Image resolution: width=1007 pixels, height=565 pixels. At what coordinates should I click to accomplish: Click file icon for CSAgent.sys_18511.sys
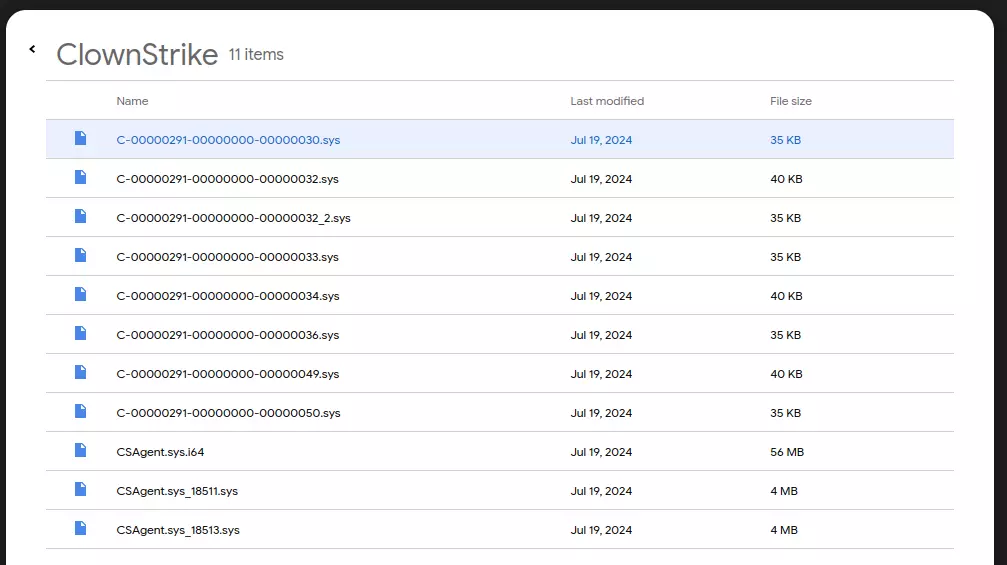[x=81, y=490]
